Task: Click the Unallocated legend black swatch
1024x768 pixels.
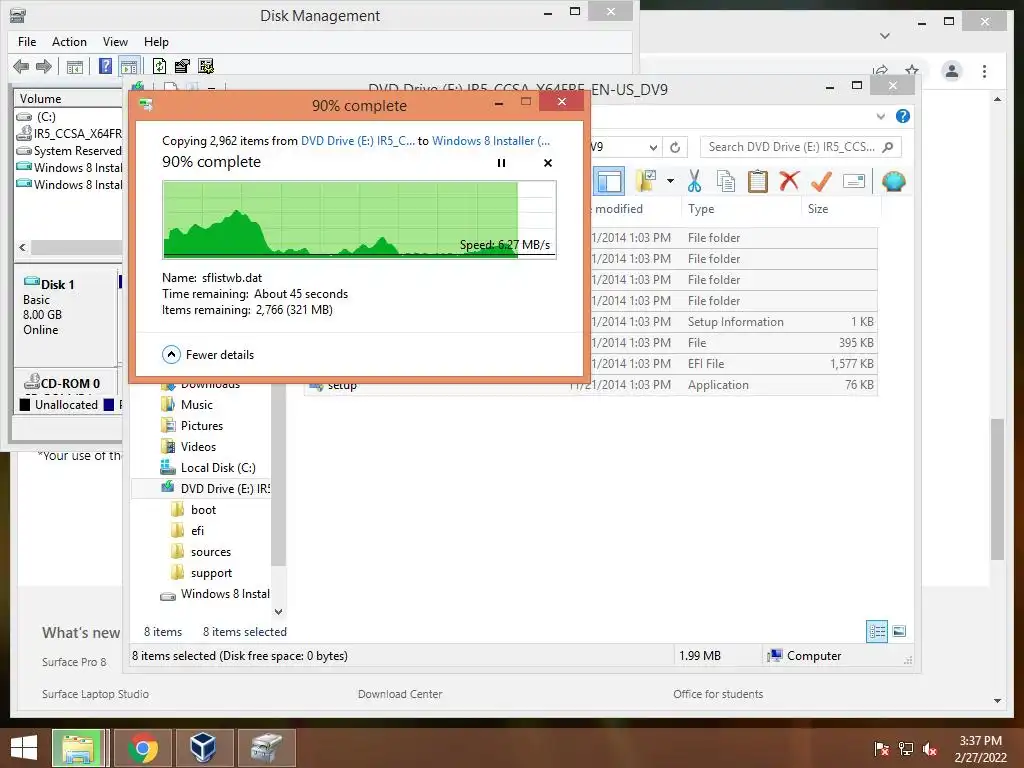Action: point(25,405)
